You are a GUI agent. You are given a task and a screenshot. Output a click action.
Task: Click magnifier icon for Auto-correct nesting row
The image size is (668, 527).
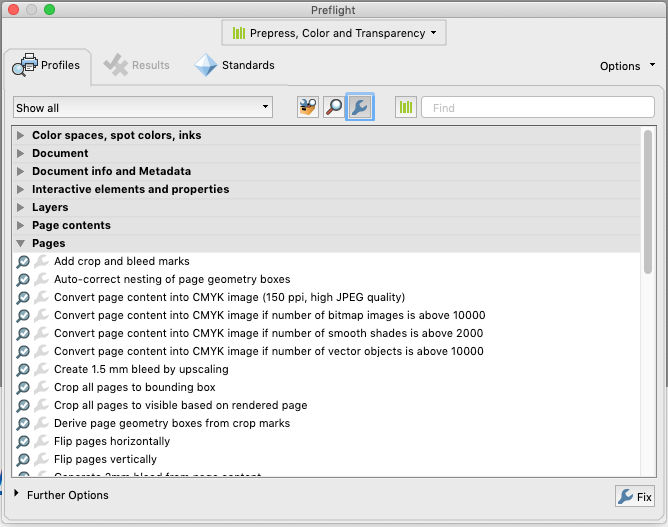click(23, 279)
